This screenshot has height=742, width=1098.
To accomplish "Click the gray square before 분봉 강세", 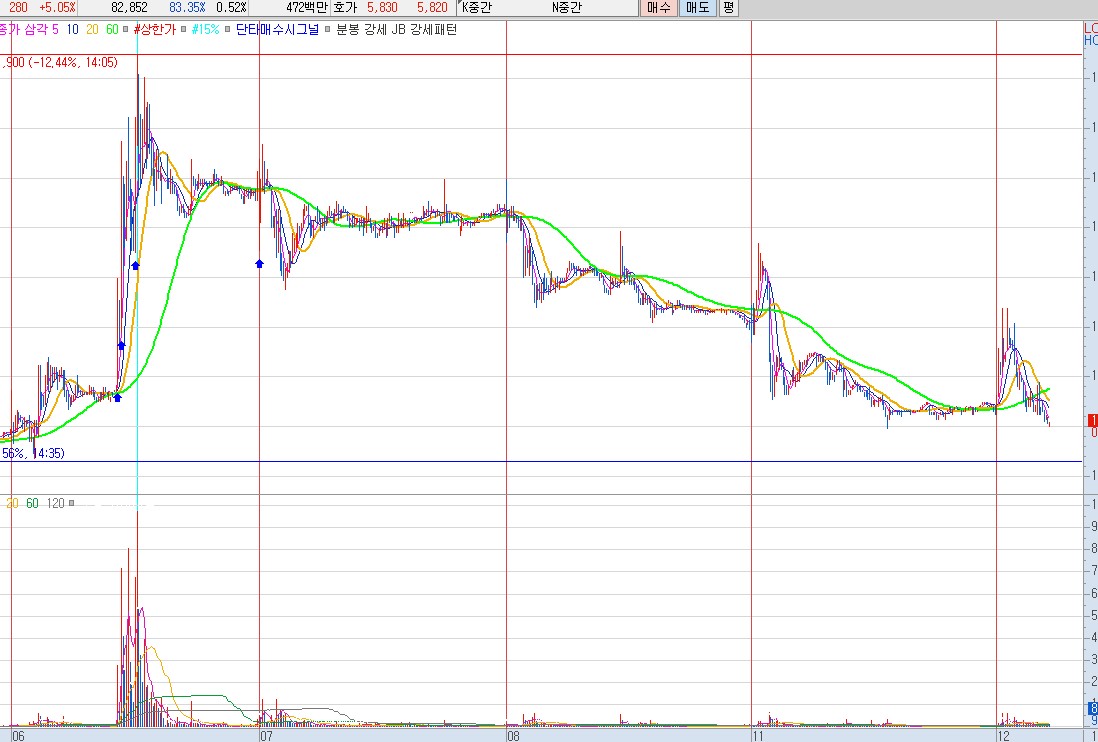I will pos(328,29).
